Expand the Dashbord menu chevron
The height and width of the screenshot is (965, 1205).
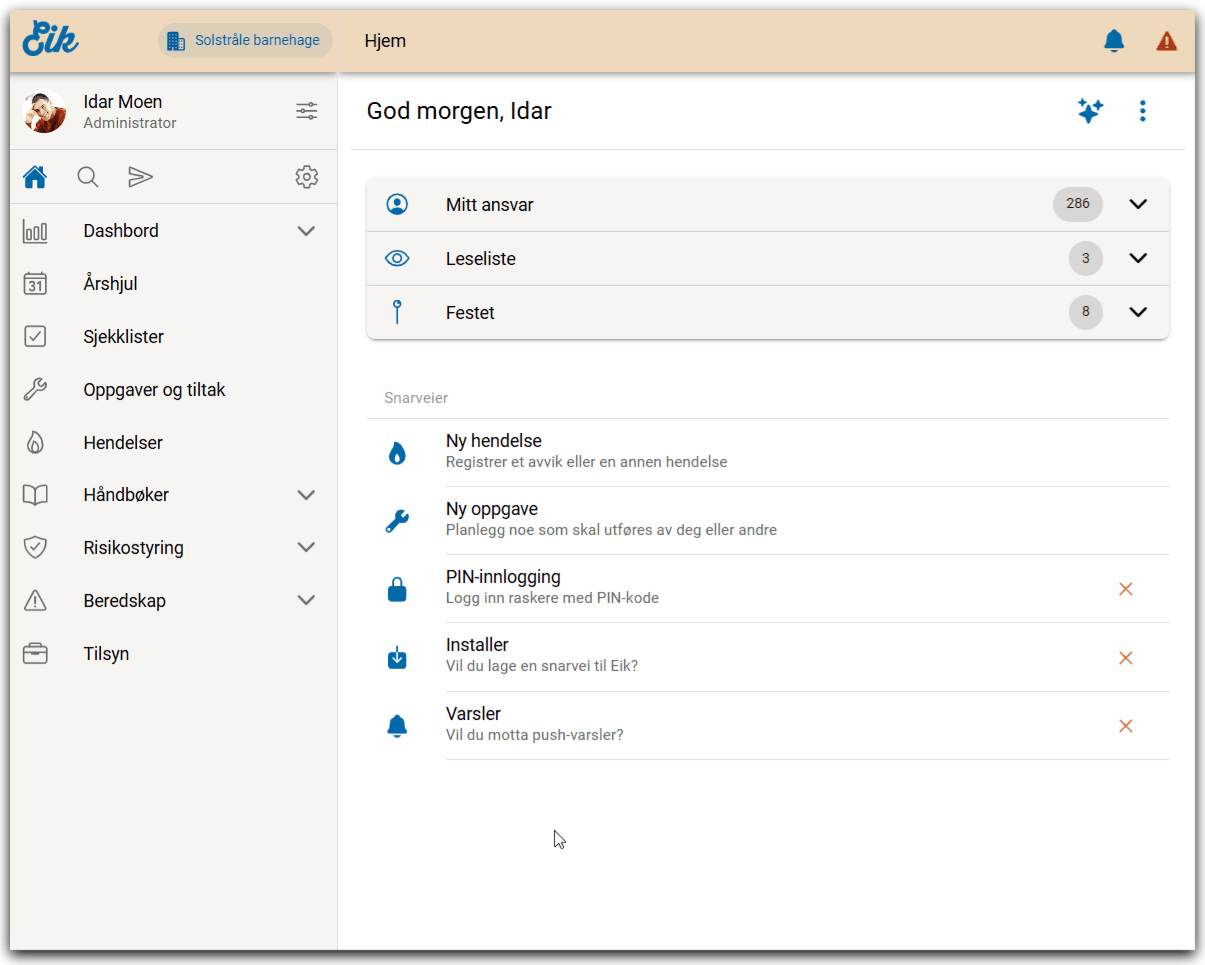(x=306, y=231)
